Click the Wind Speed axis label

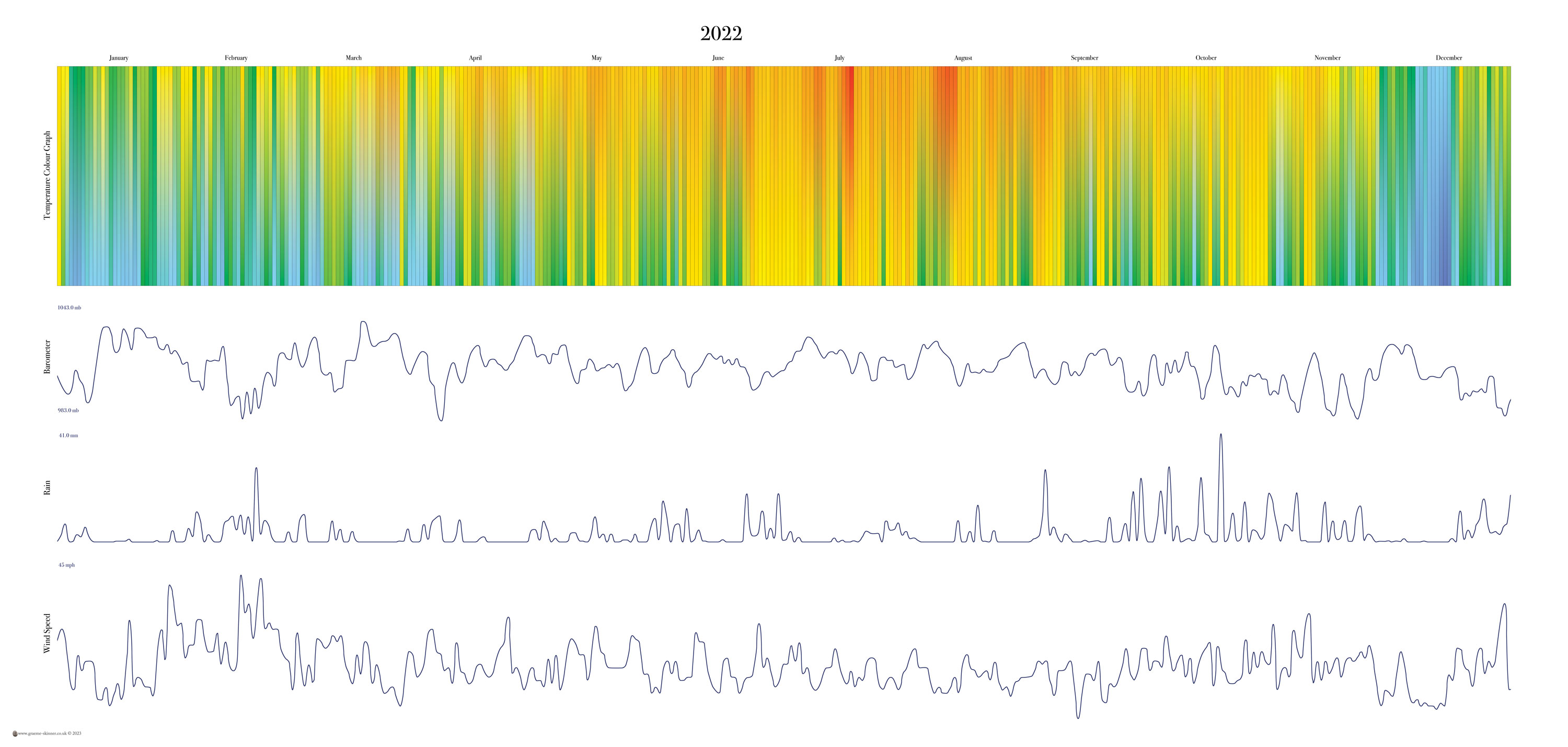click(48, 633)
